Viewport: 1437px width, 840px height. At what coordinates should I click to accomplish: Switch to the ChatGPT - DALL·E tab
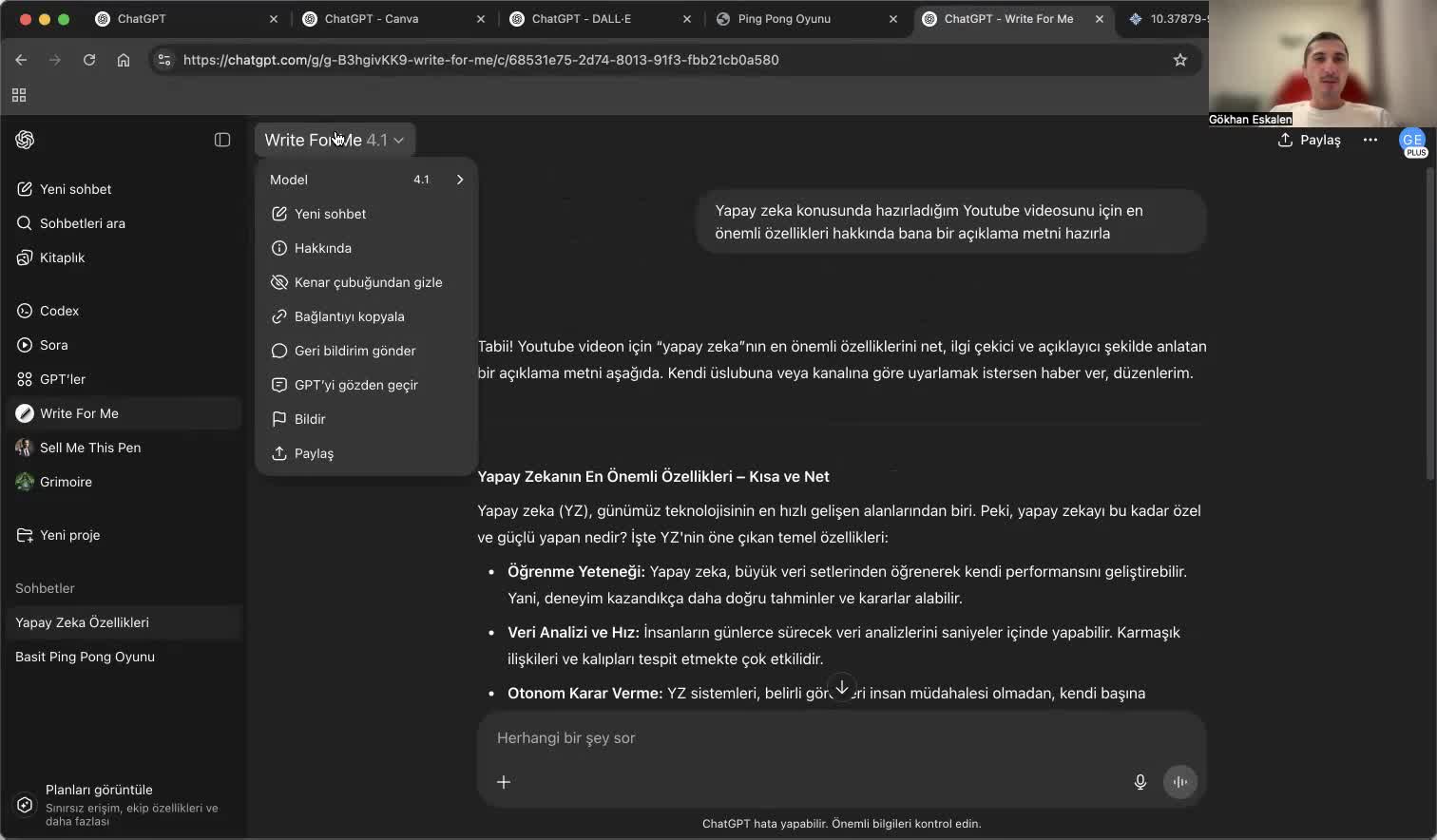pos(599,19)
